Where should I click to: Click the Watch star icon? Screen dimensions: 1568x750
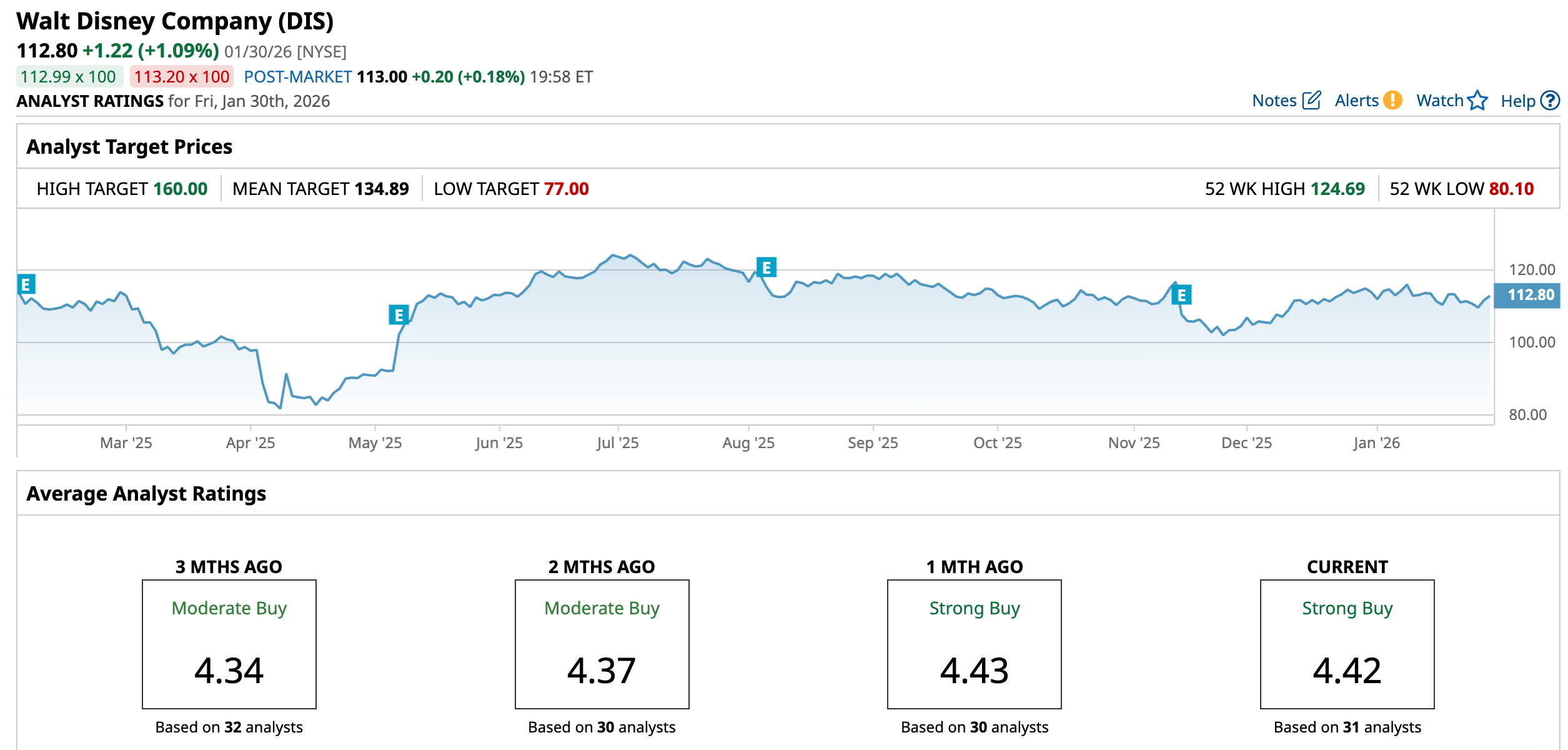[1477, 101]
